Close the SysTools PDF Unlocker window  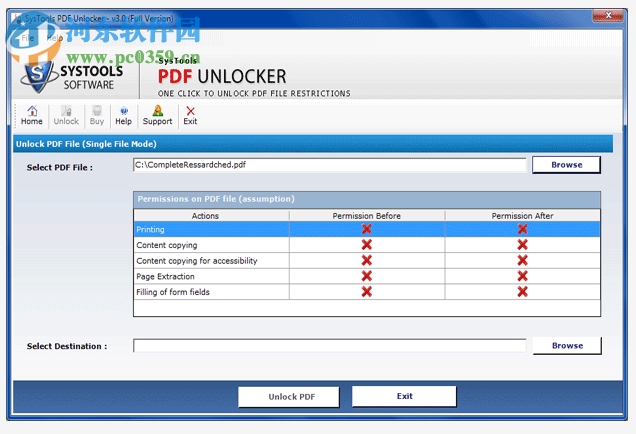pos(608,16)
